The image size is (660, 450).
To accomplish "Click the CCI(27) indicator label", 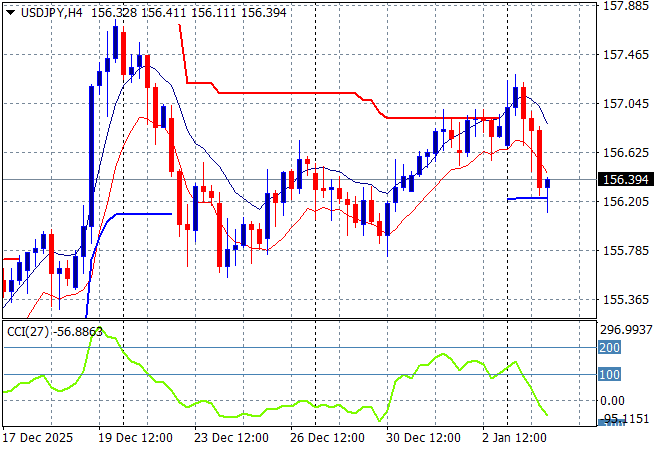I will 28,331.
